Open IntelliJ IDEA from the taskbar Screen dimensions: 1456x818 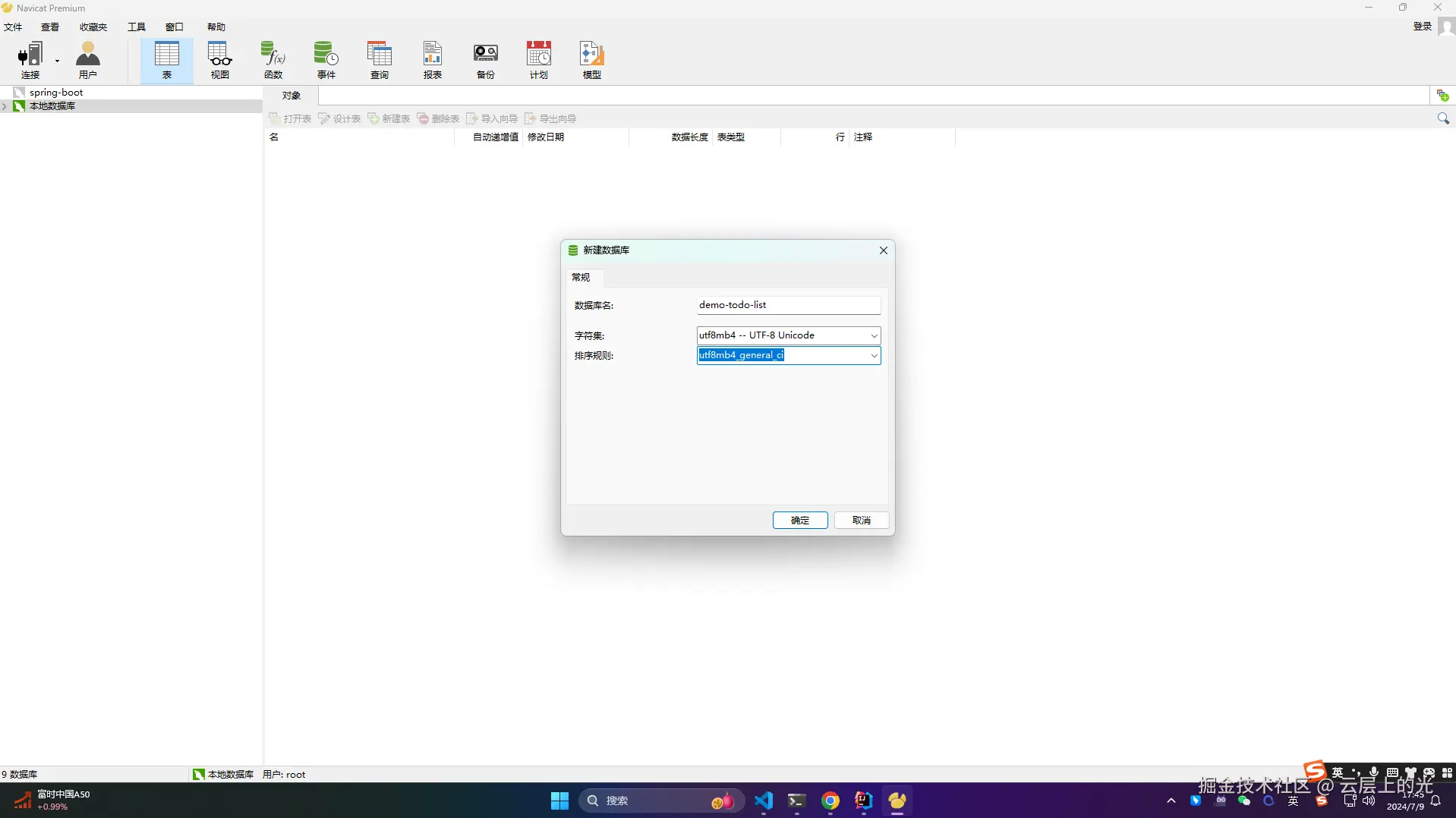coord(864,801)
